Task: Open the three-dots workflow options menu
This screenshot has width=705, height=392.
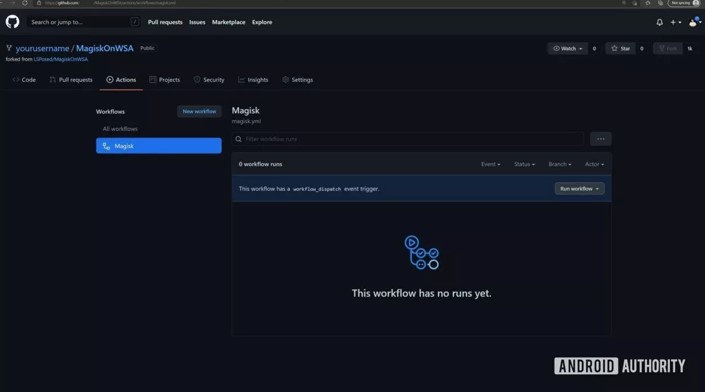Action: pos(601,139)
